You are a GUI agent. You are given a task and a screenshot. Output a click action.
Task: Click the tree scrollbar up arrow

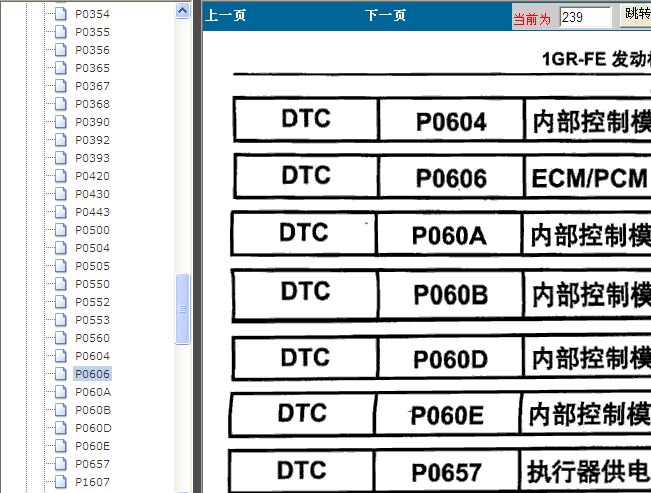tap(182, 10)
